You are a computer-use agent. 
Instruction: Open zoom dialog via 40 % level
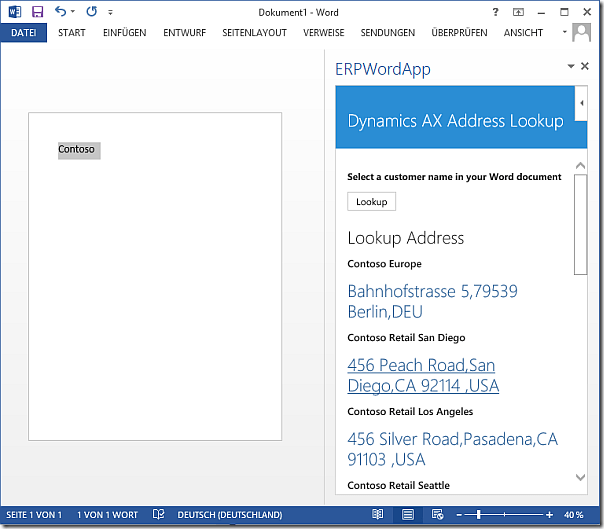[x=574, y=515]
